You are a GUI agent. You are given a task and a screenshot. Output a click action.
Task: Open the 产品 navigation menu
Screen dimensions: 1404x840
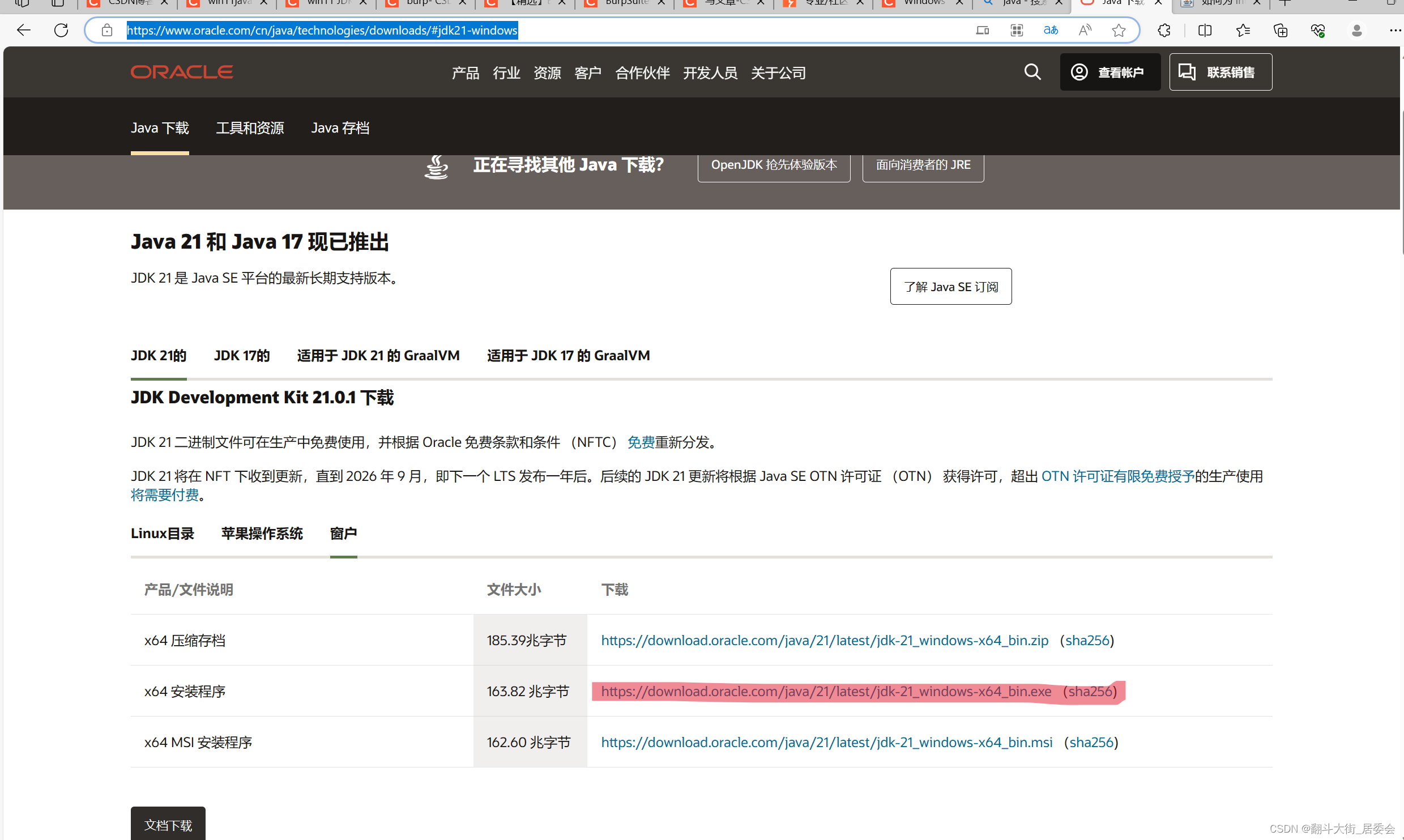pyautogui.click(x=465, y=73)
